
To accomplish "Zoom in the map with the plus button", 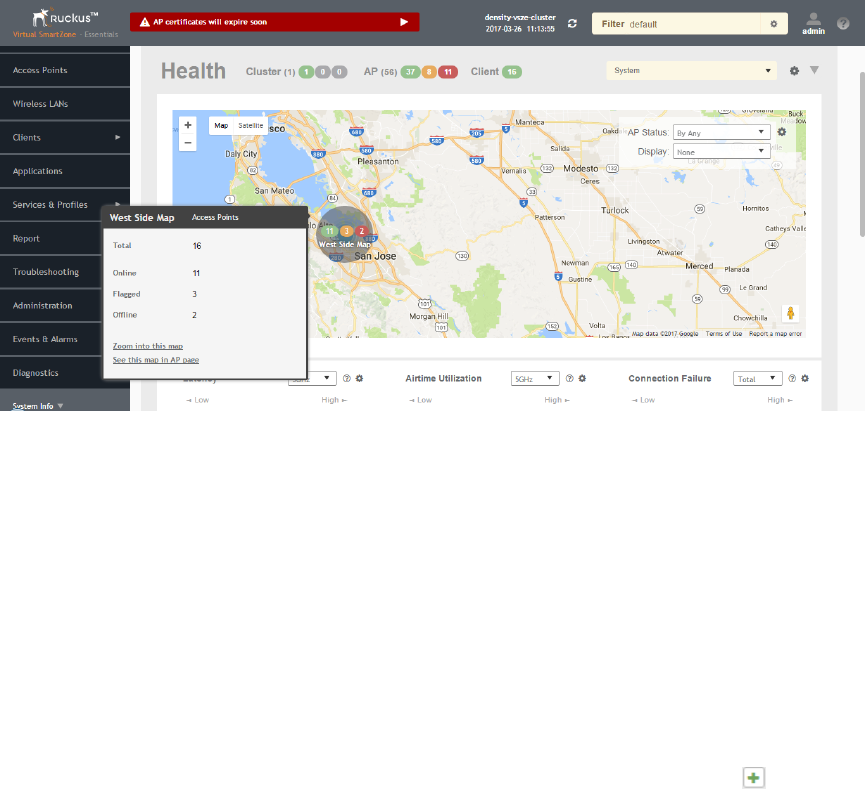I will pos(188,125).
